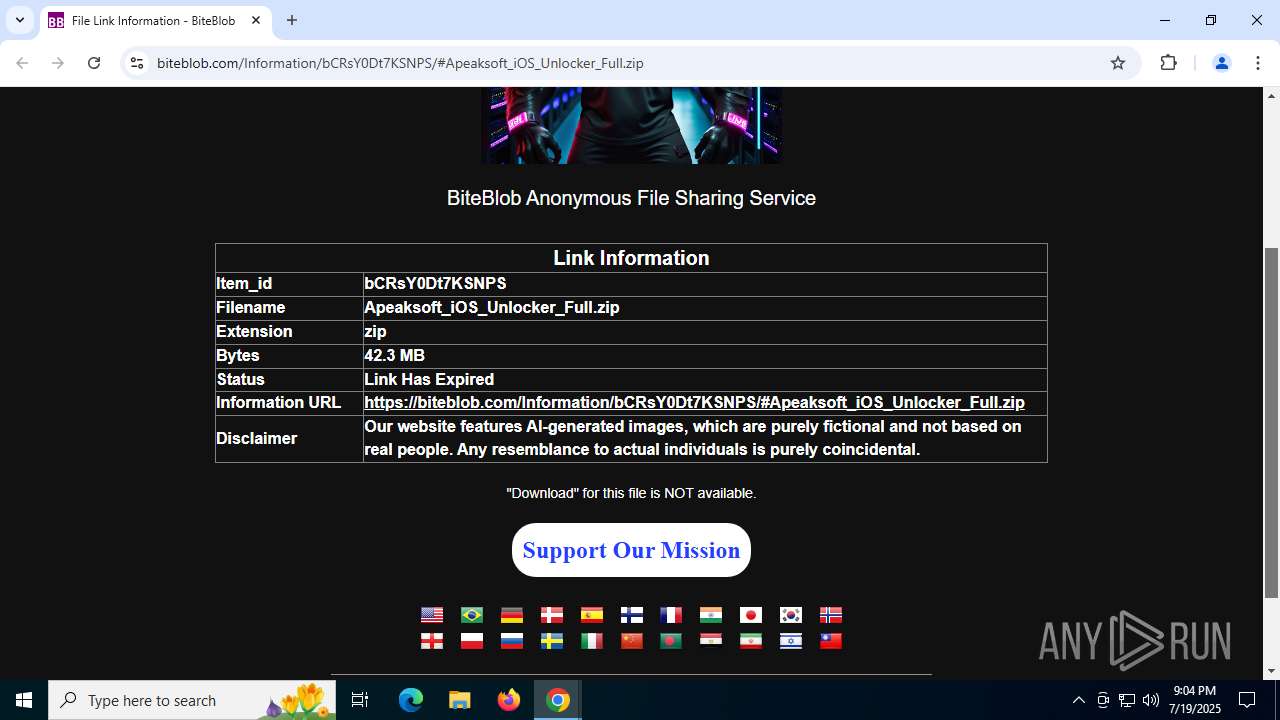Launch Firefox from the taskbar

[x=509, y=700]
